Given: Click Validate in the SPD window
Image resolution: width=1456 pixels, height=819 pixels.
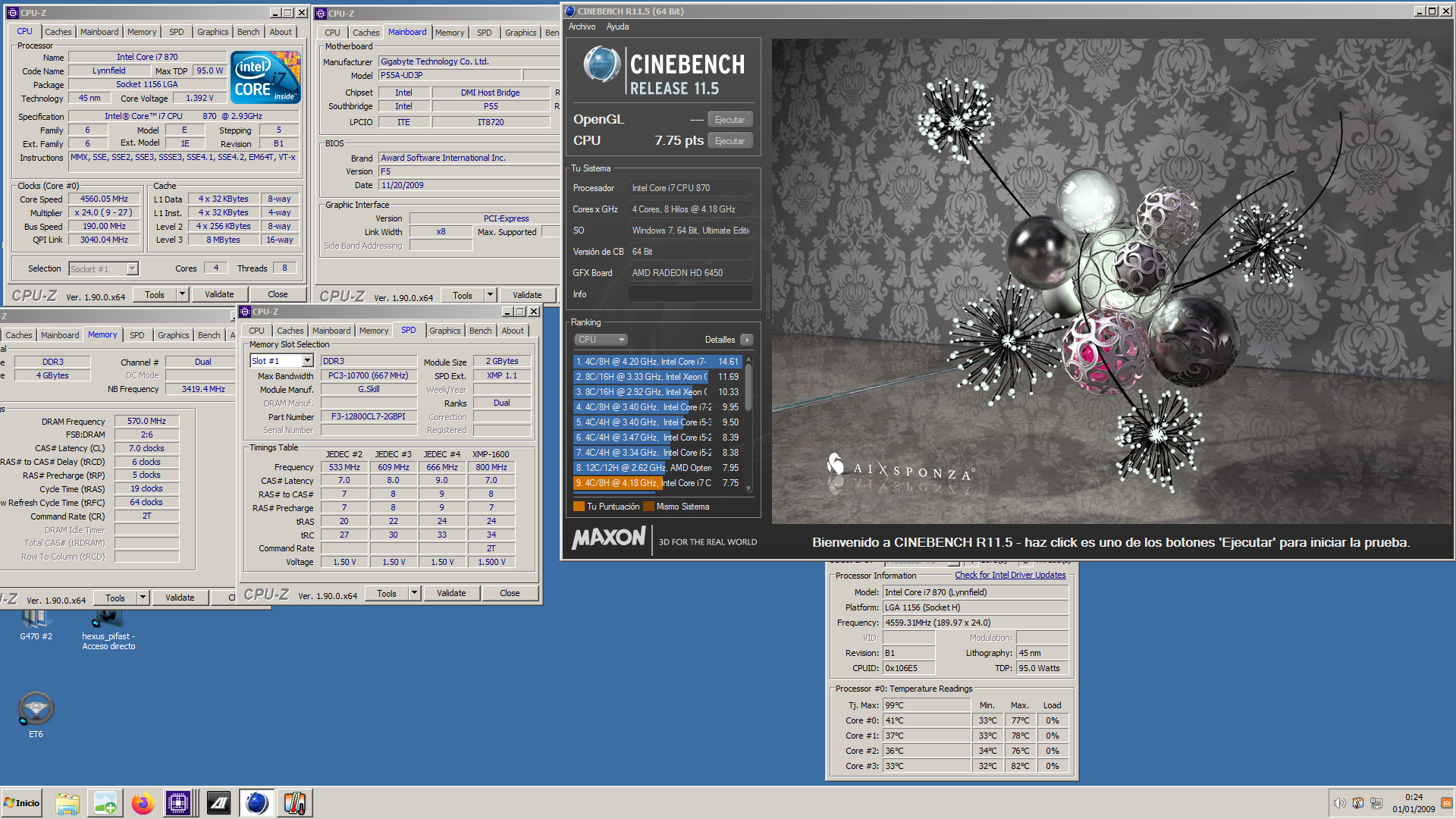Looking at the screenshot, I should (451, 593).
